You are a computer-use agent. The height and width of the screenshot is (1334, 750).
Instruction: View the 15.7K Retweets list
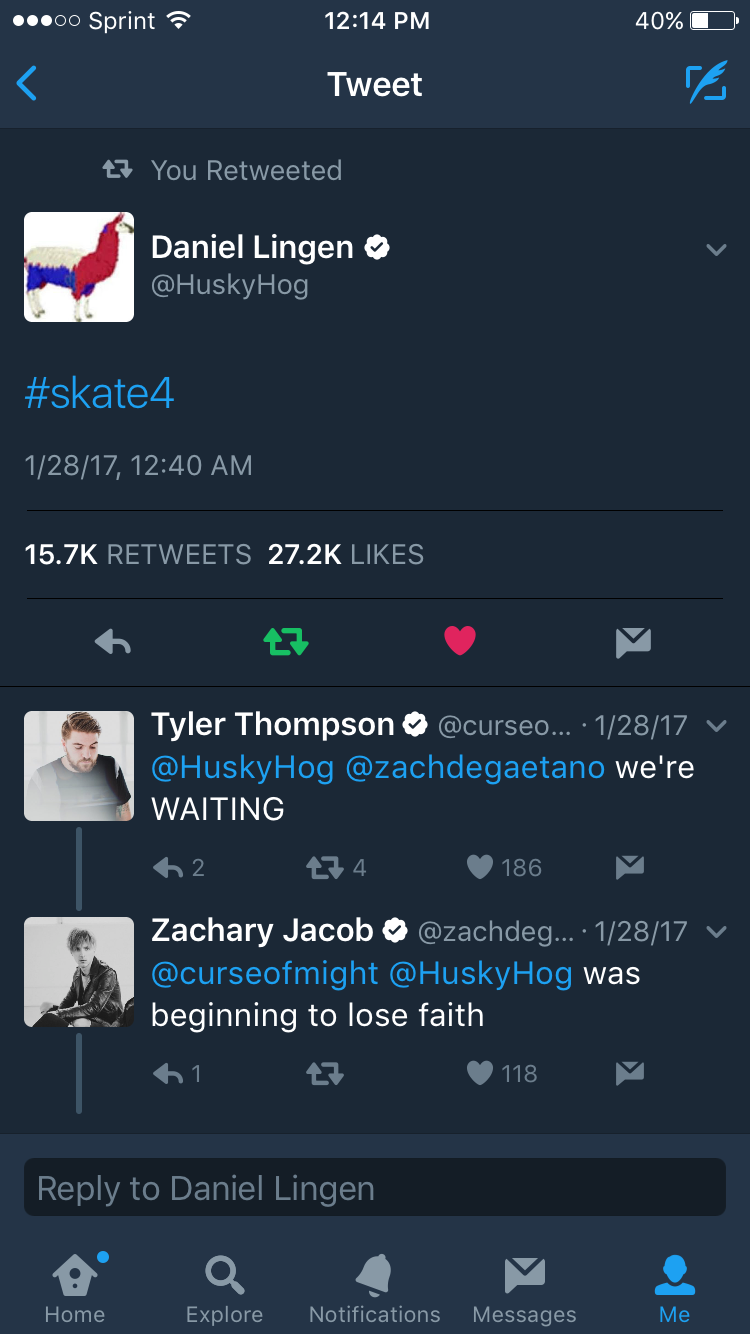point(138,554)
